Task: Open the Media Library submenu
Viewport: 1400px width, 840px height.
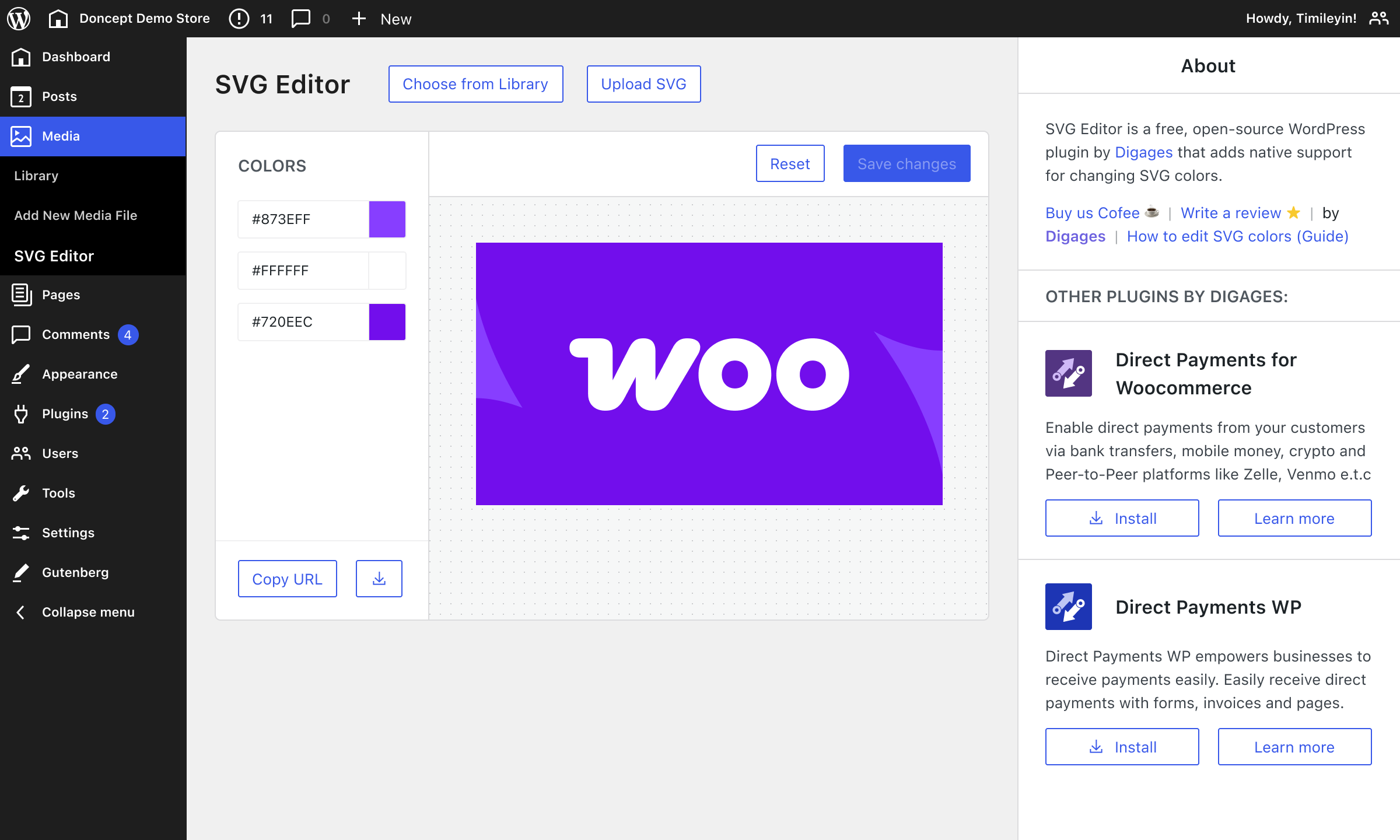Action: pos(36,176)
